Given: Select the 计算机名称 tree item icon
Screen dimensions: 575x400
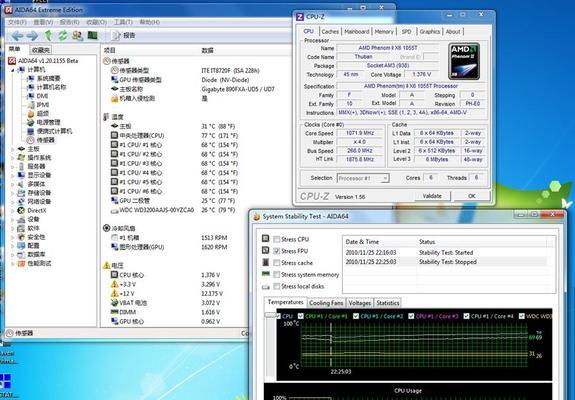Looking at the screenshot, I should pos(30,87).
